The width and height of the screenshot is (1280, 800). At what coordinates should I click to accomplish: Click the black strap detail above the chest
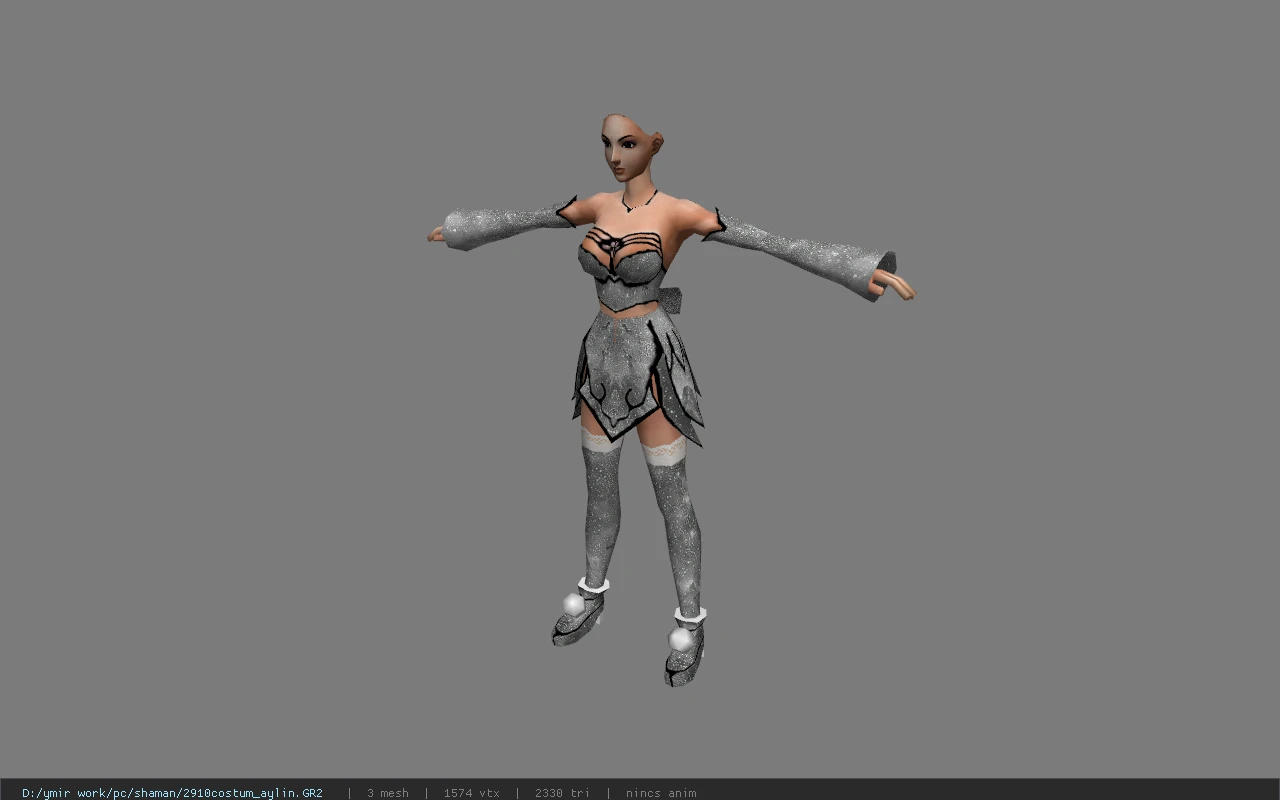[x=618, y=240]
